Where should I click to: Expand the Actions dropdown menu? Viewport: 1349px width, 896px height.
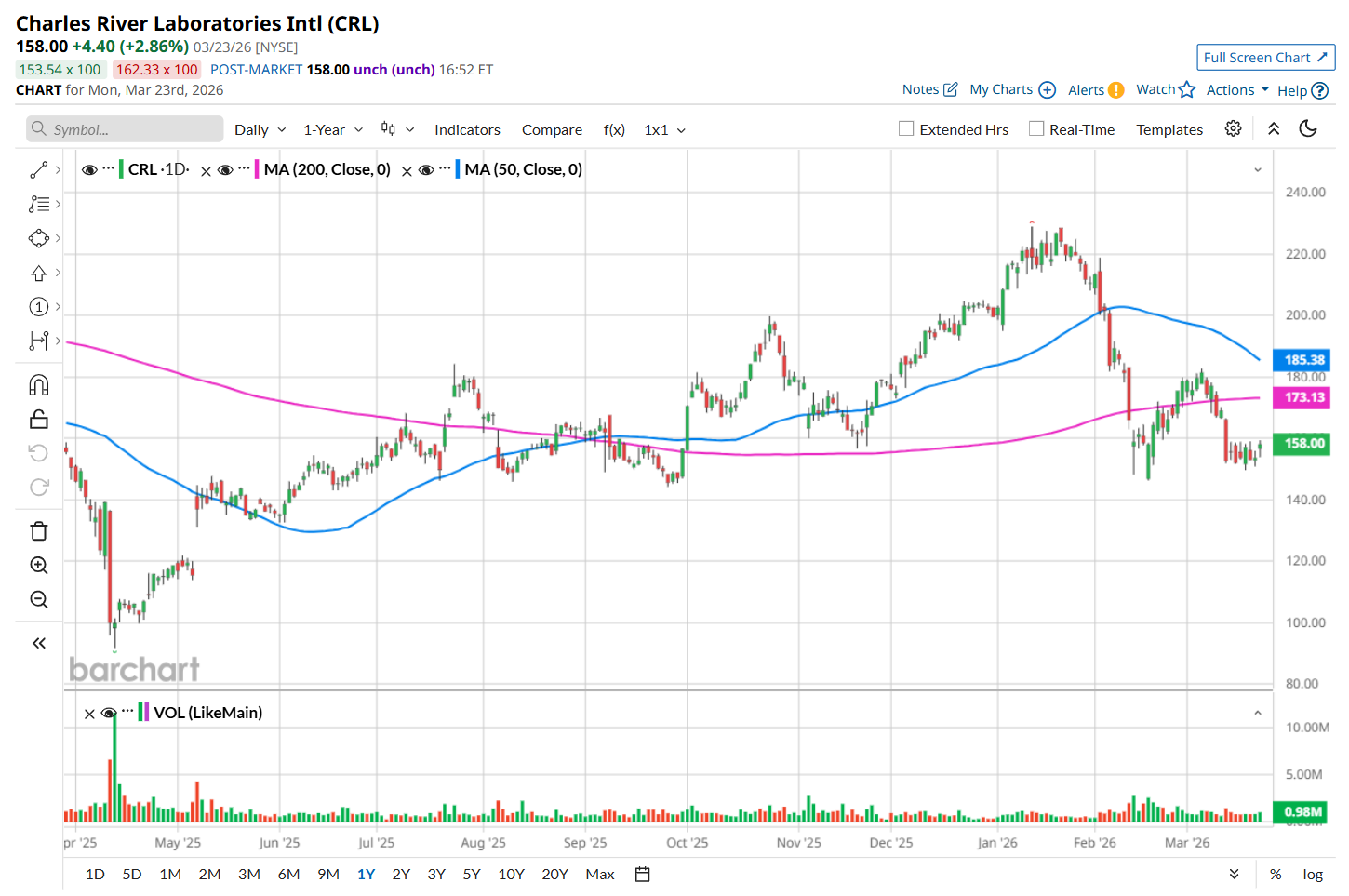point(1236,90)
